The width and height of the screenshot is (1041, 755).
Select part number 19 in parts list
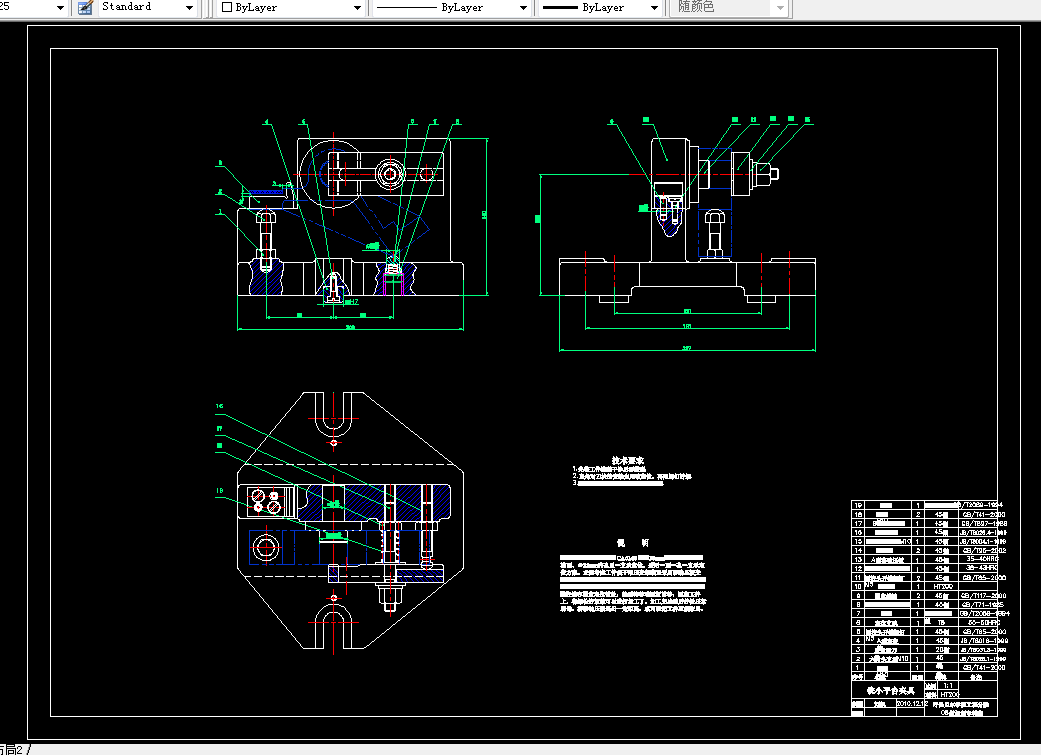858,505
